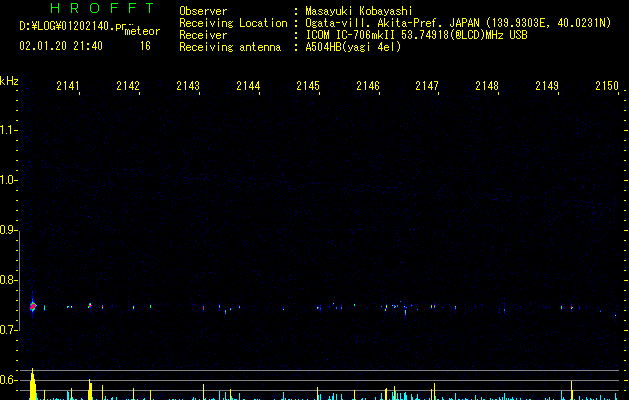Click frequency axis label 0.6

9,380
